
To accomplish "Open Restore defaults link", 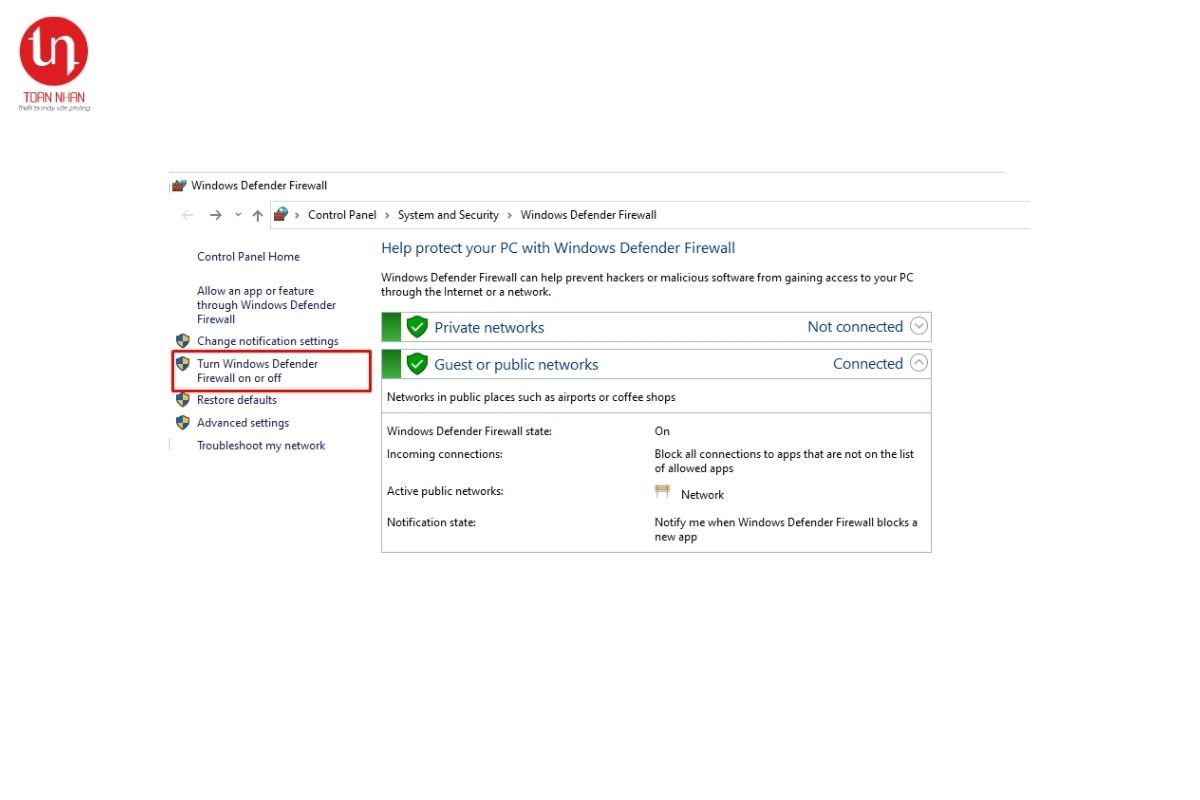I will coord(237,400).
